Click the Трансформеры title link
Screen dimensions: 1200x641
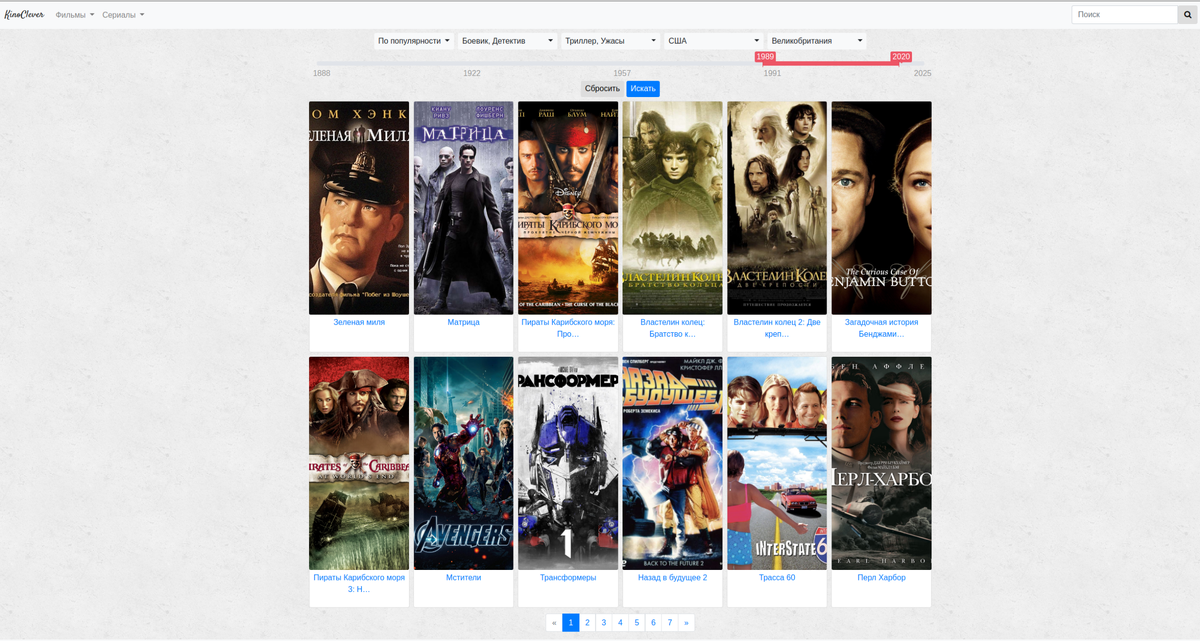(x=568, y=577)
